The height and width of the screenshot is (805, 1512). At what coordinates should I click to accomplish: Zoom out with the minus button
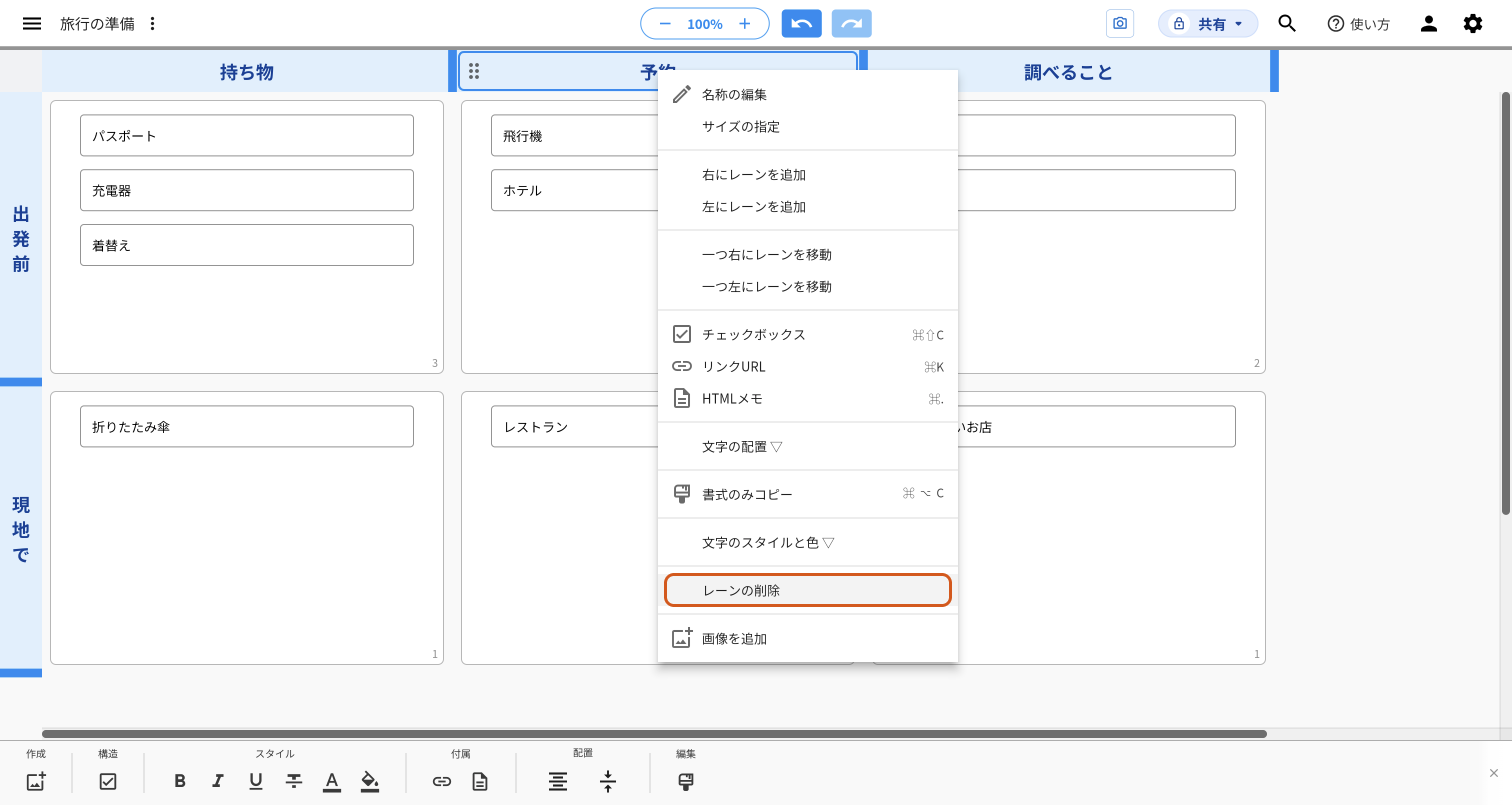[x=665, y=23]
